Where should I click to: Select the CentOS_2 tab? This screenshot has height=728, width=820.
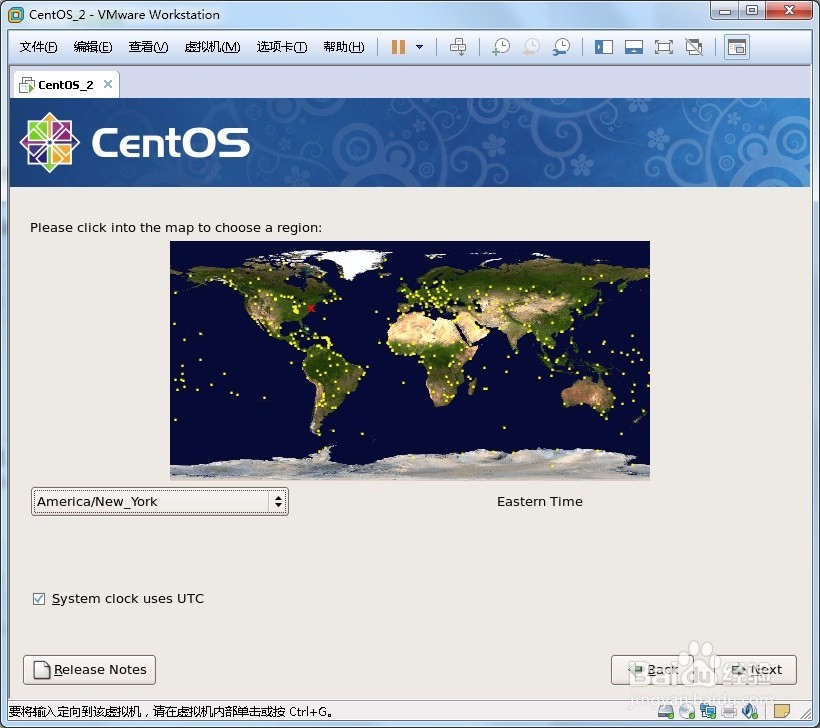(66, 85)
